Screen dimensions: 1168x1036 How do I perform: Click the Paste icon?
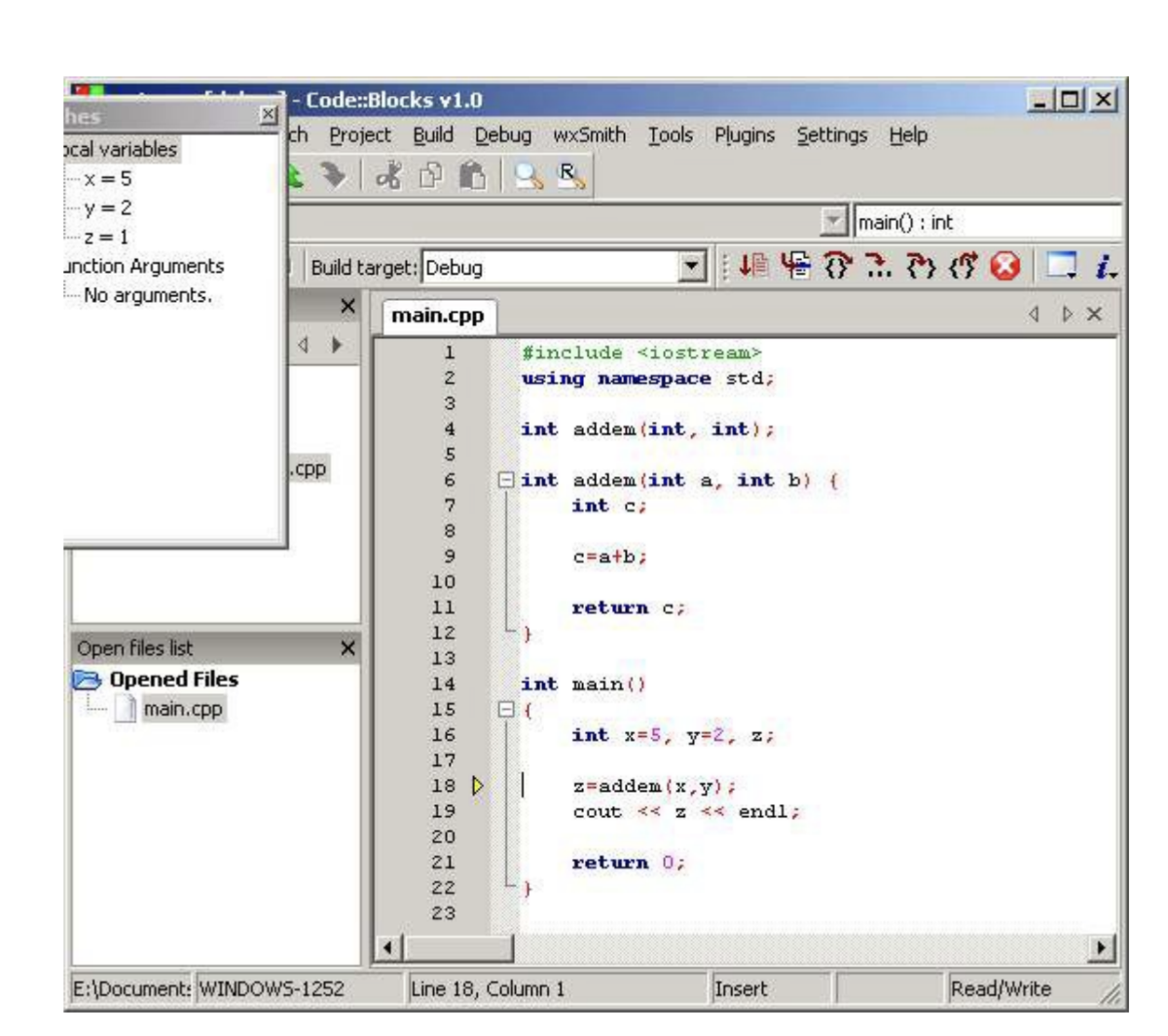[474, 175]
